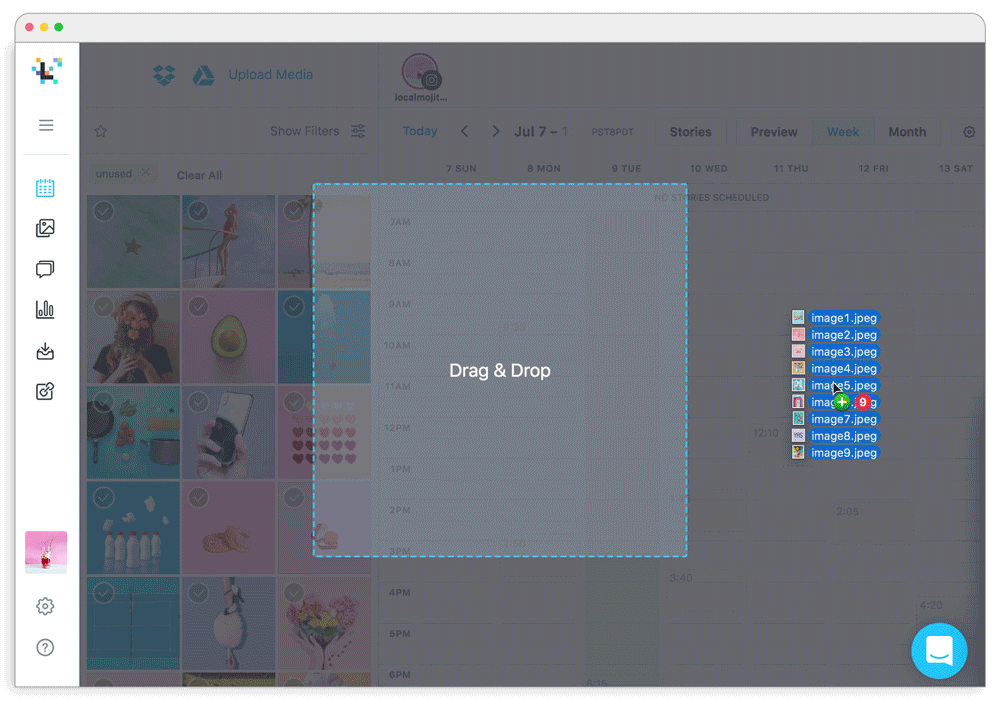The width and height of the screenshot is (1000, 701).
Task: Click Show Filters
Action: point(304,131)
